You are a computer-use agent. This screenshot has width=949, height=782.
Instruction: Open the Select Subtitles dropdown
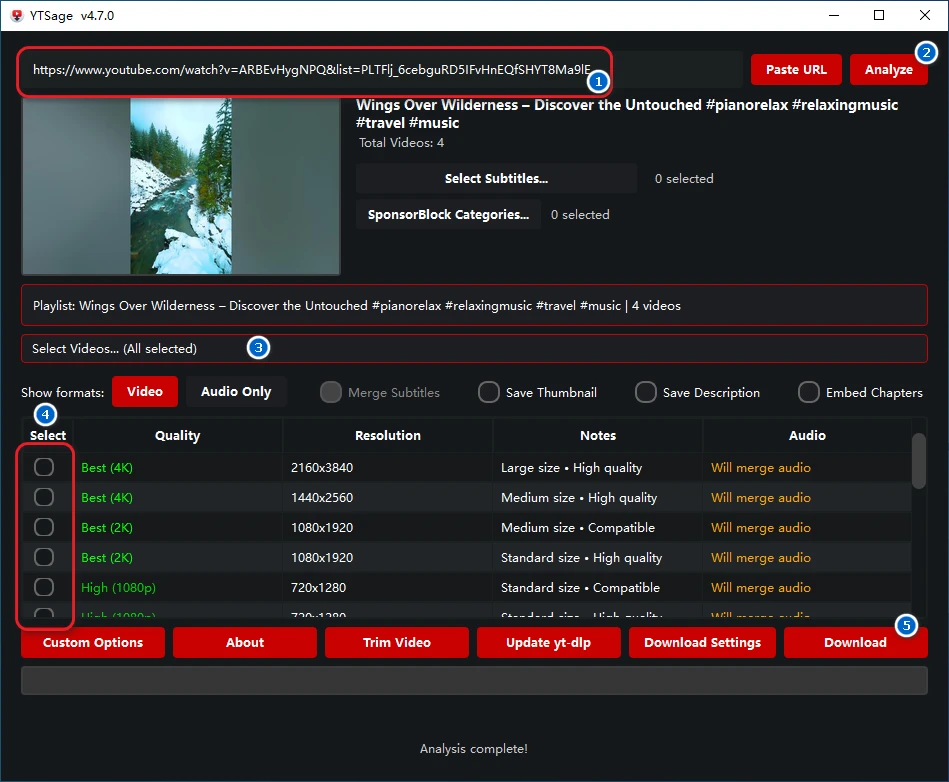[x=496, y=178]
